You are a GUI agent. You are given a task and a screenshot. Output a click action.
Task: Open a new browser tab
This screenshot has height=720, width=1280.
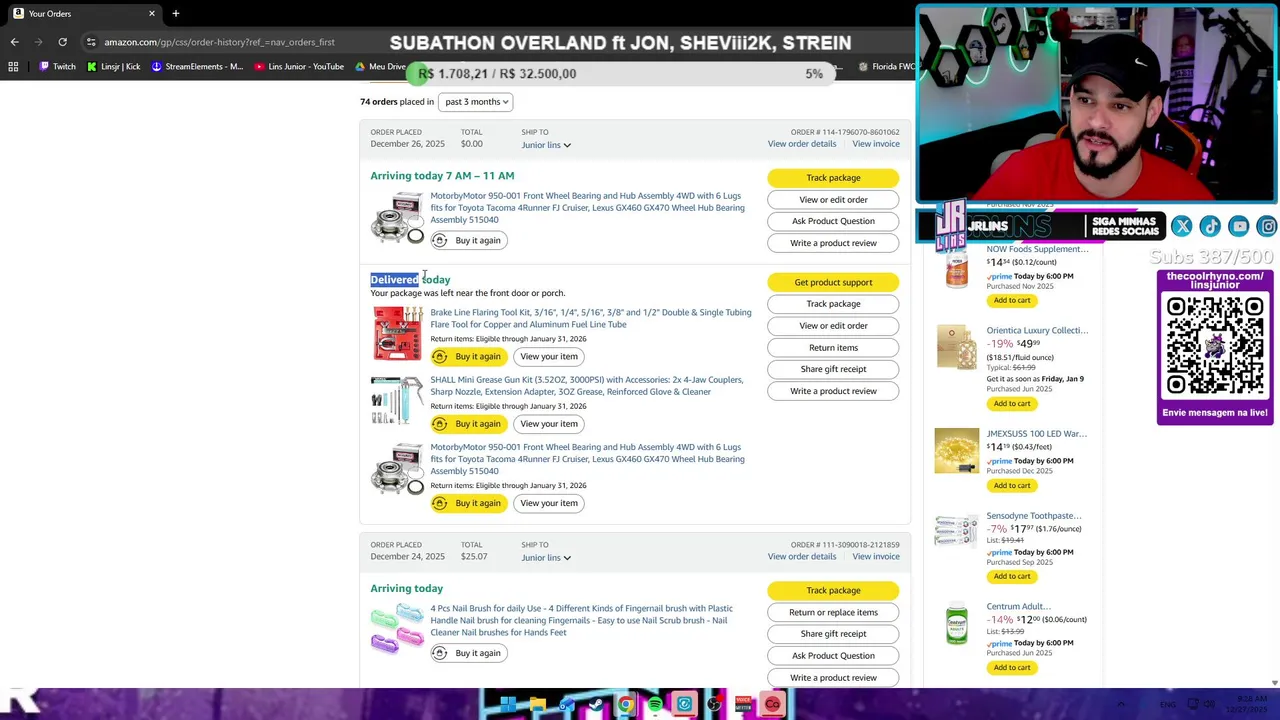[x=175, y=14]
